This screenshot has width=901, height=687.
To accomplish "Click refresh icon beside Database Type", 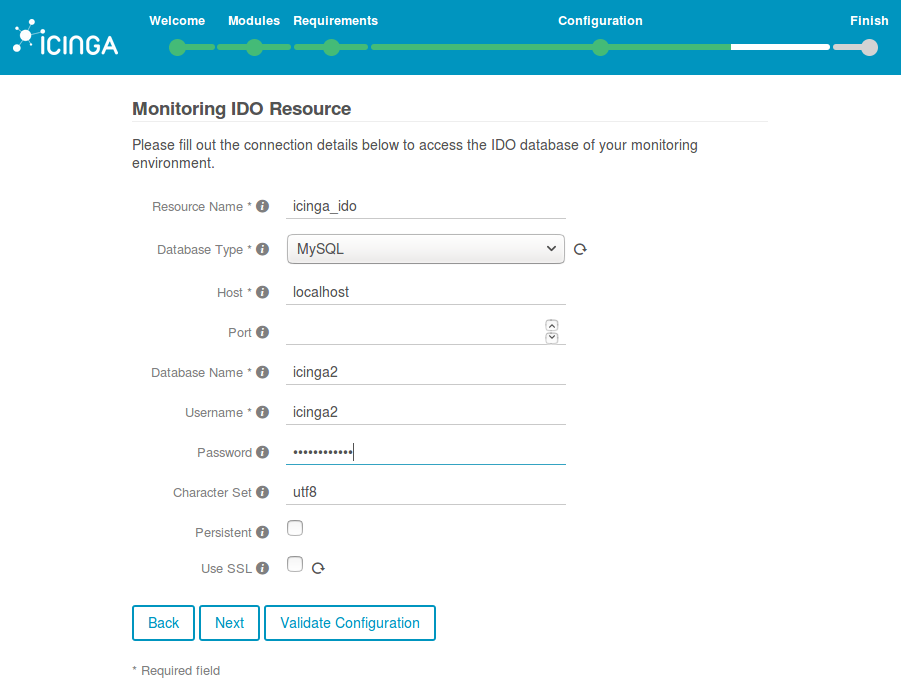I will click(580, 249).
